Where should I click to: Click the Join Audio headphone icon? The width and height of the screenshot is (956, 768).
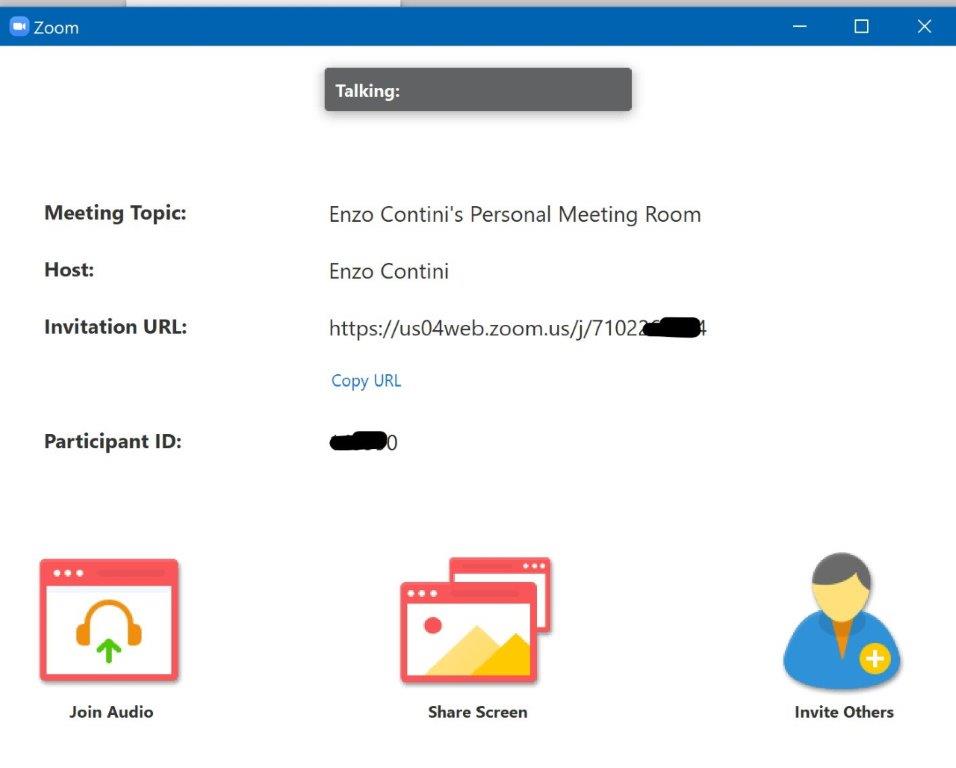tap(109, 621)
